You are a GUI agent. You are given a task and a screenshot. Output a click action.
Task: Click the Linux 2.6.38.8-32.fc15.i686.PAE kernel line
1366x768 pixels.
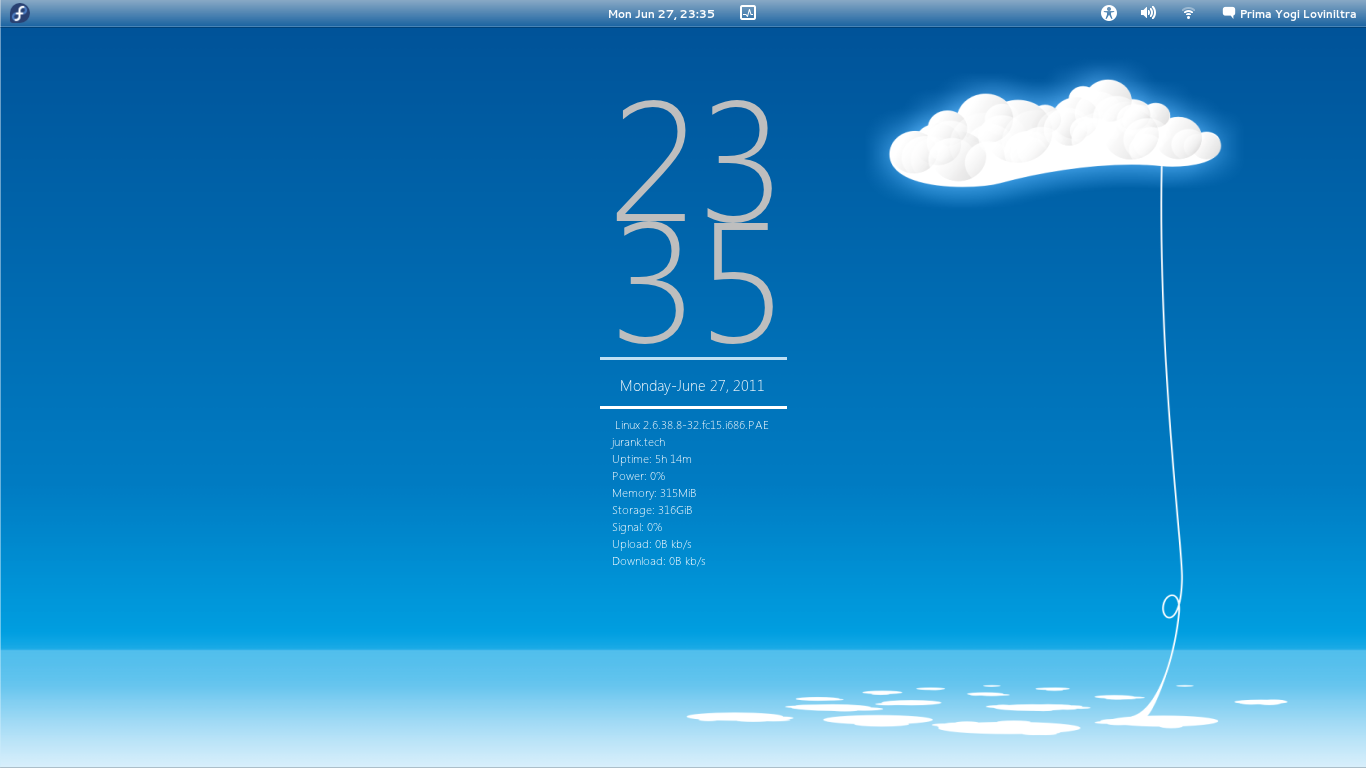point(692,425)
